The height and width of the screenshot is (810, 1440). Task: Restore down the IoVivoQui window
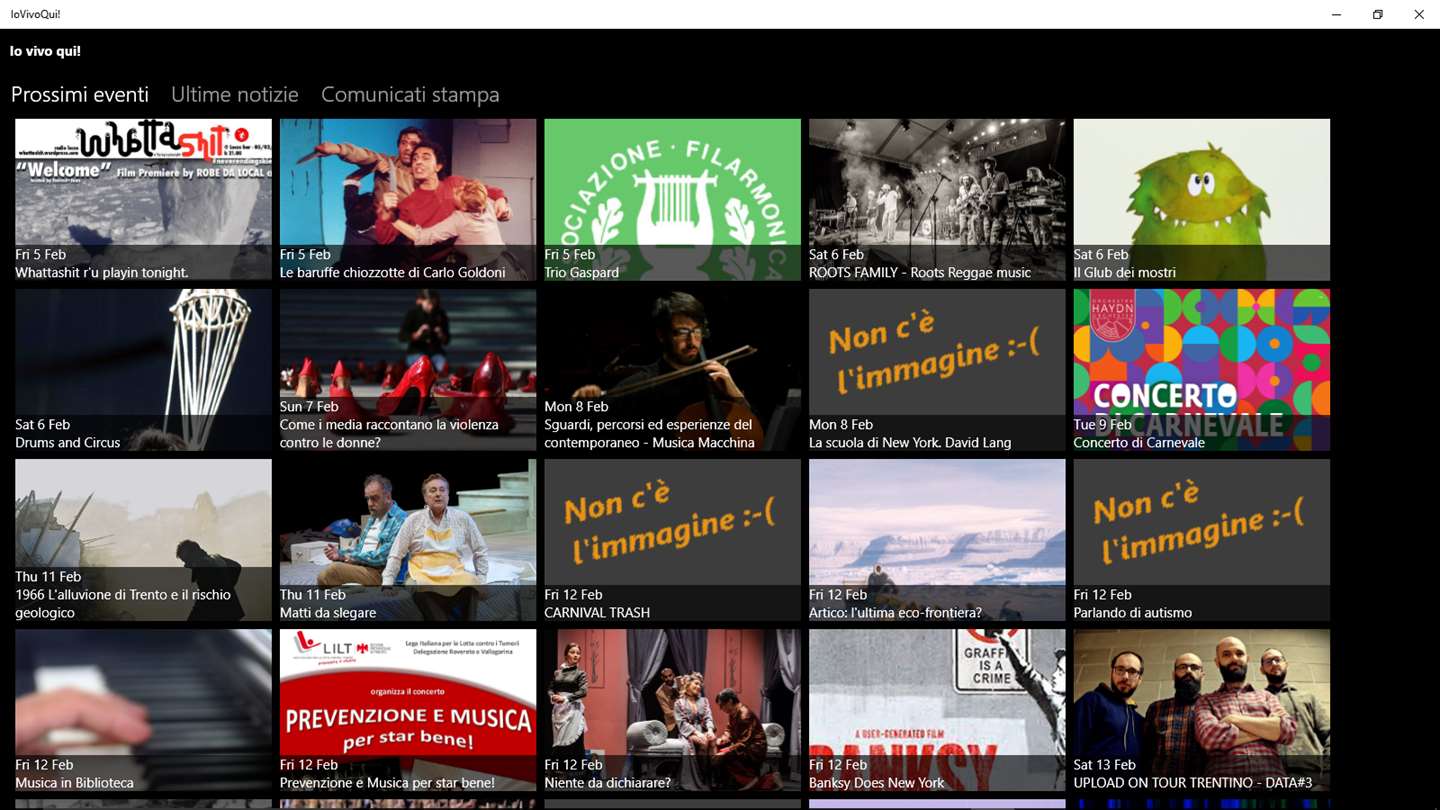pos(1377,14)
